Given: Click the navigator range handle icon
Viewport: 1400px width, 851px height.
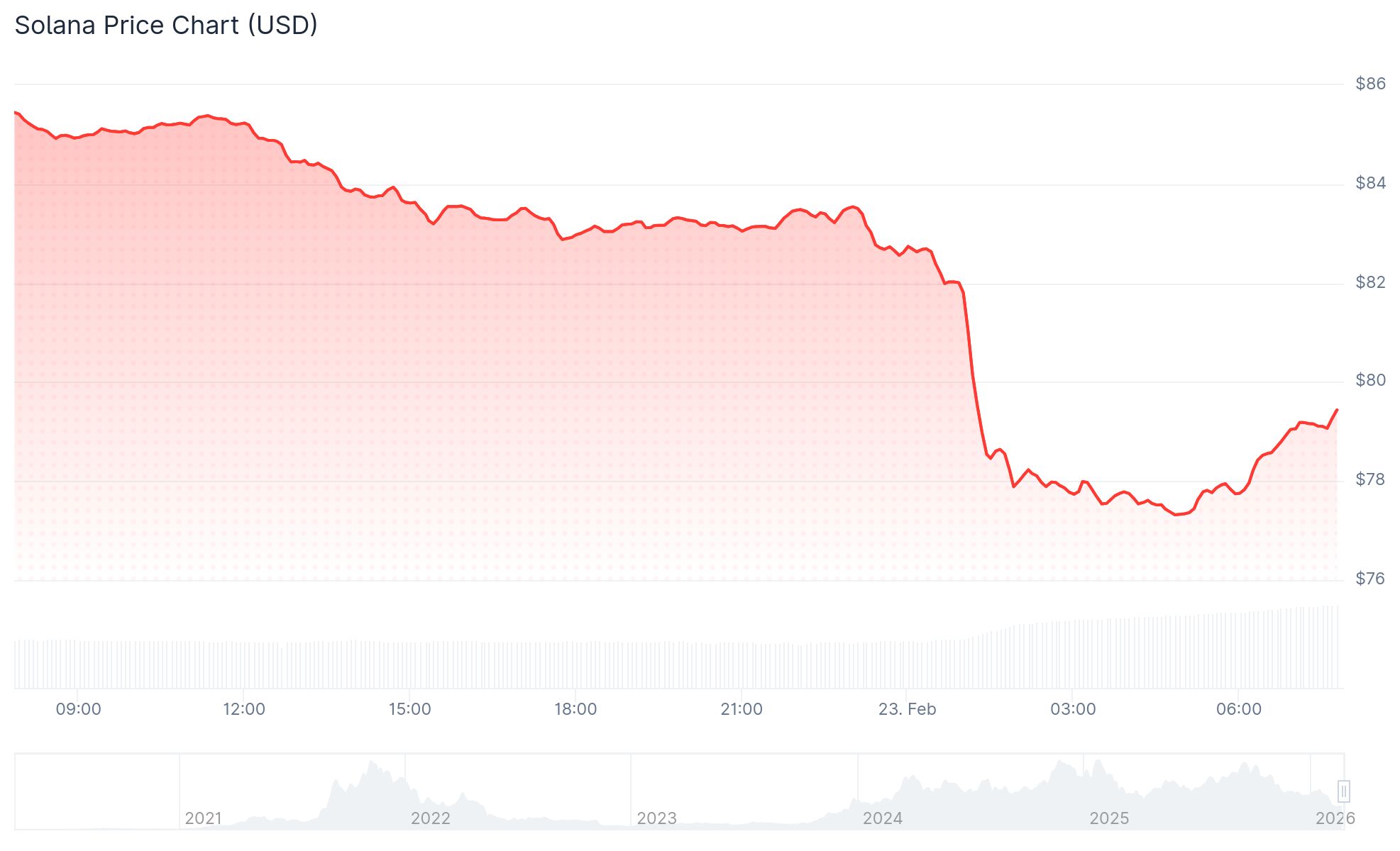Looking at the screenshot, I should pos(1343,791).
